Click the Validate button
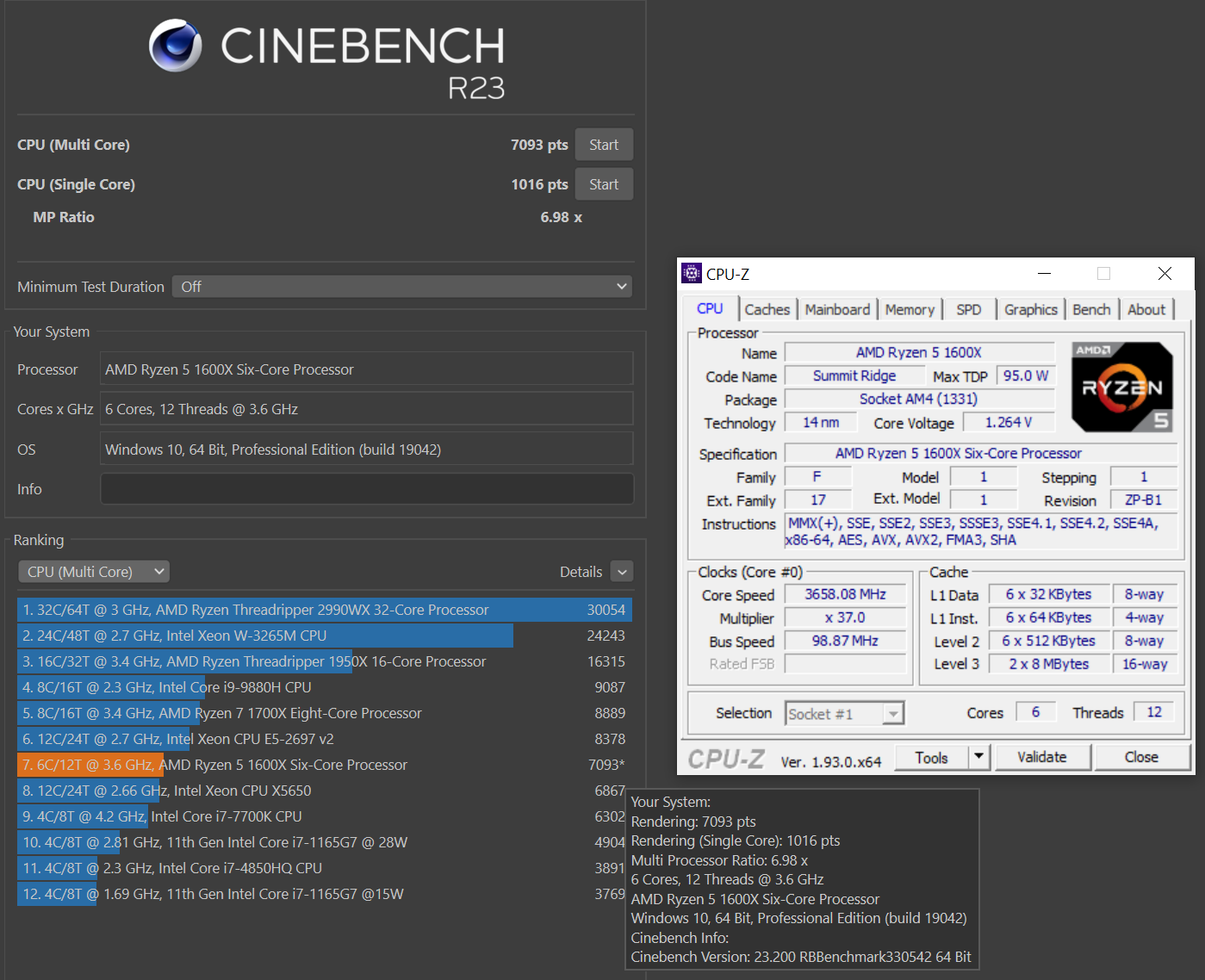The width and height of the screenshot is (1205, 980). coord(1042,757)
